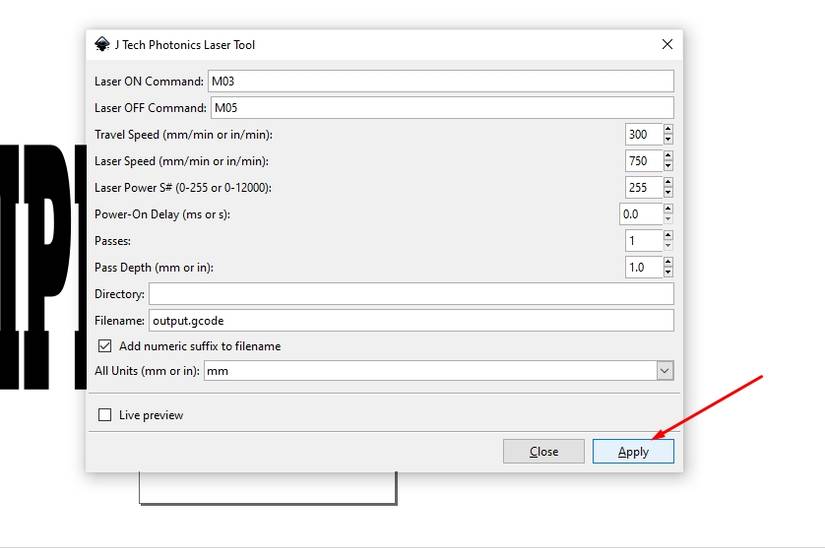The height and width of the screenshot is (548, 825).
Task: Click the Travel Speed (mm/min or in/min) label
Action: point(184,135)
